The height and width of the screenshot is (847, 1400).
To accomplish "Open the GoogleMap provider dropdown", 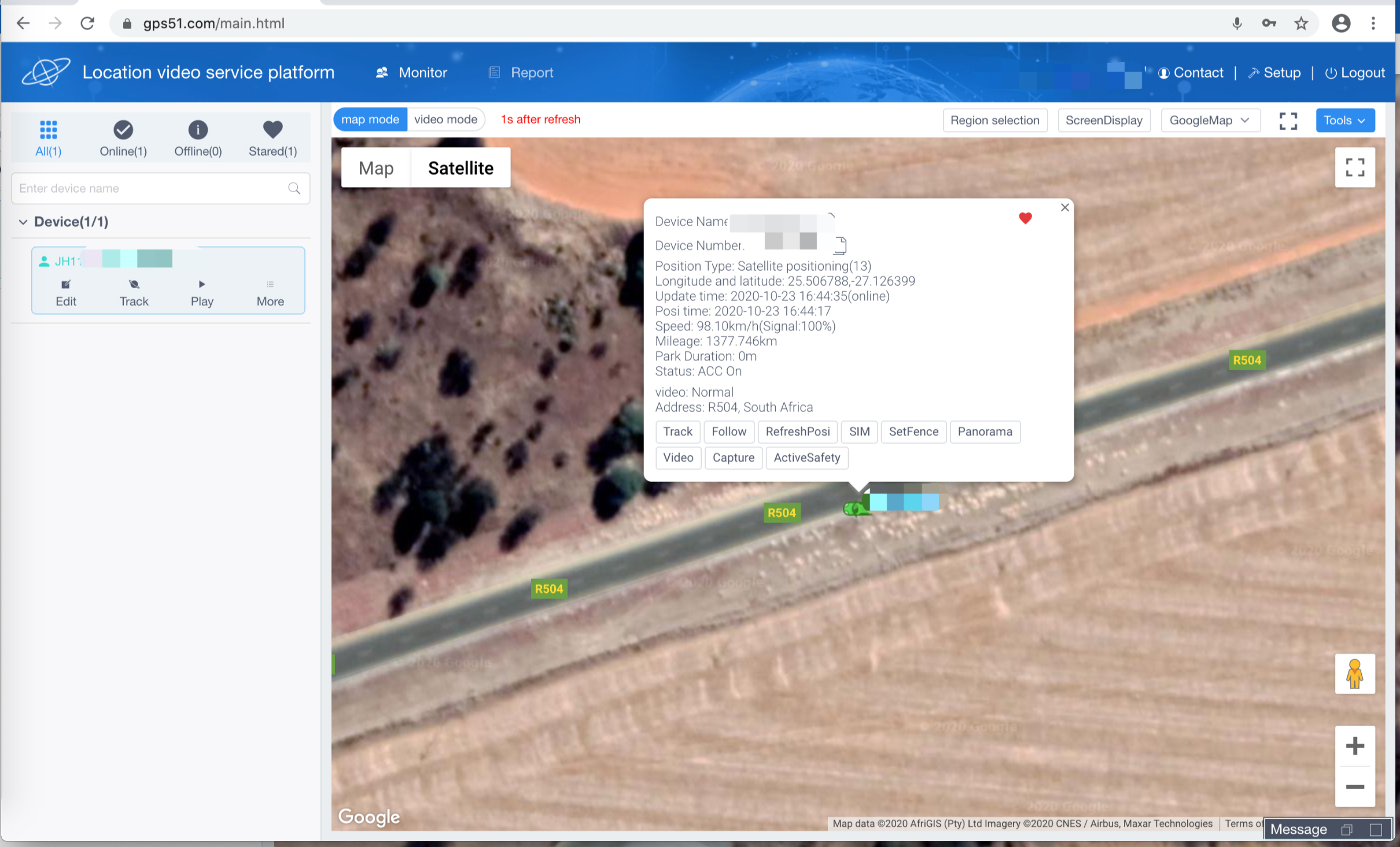I will coord(1210,120).
